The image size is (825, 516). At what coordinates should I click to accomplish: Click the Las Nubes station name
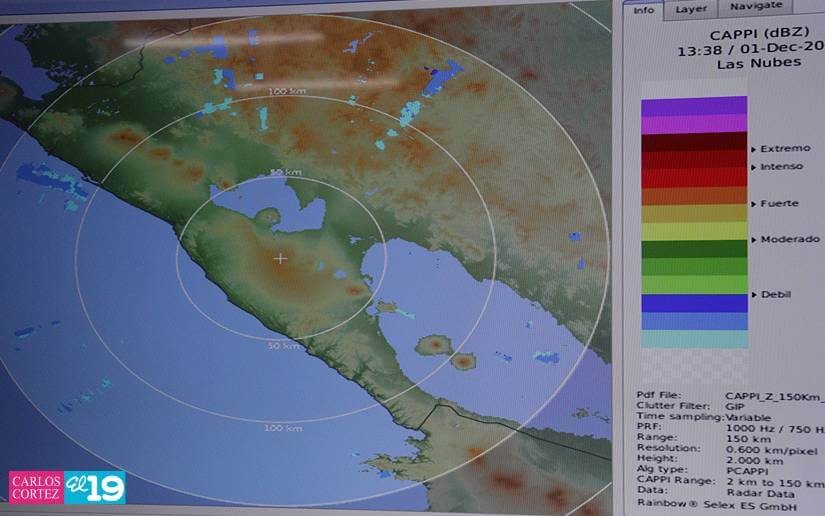coord(758,63)
